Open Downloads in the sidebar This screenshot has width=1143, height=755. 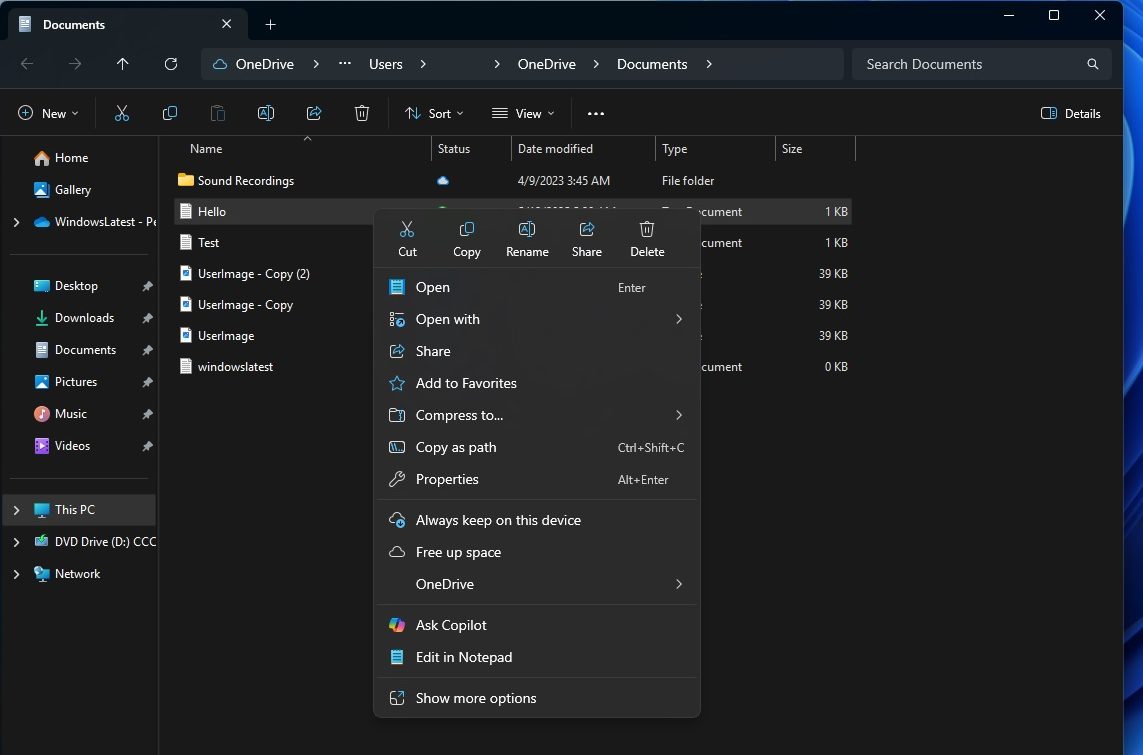pyautogui.click(x=84, y=318)
